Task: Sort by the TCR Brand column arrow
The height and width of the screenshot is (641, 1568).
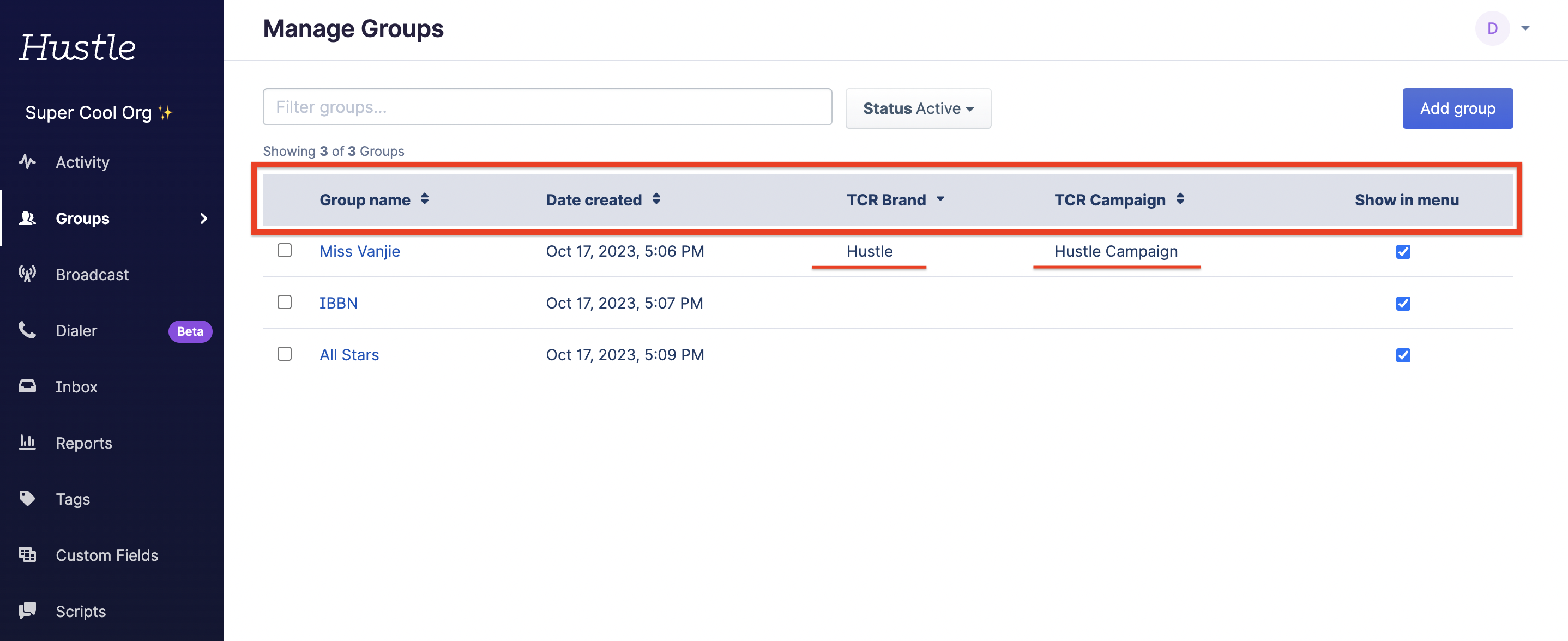Action: 940,199
